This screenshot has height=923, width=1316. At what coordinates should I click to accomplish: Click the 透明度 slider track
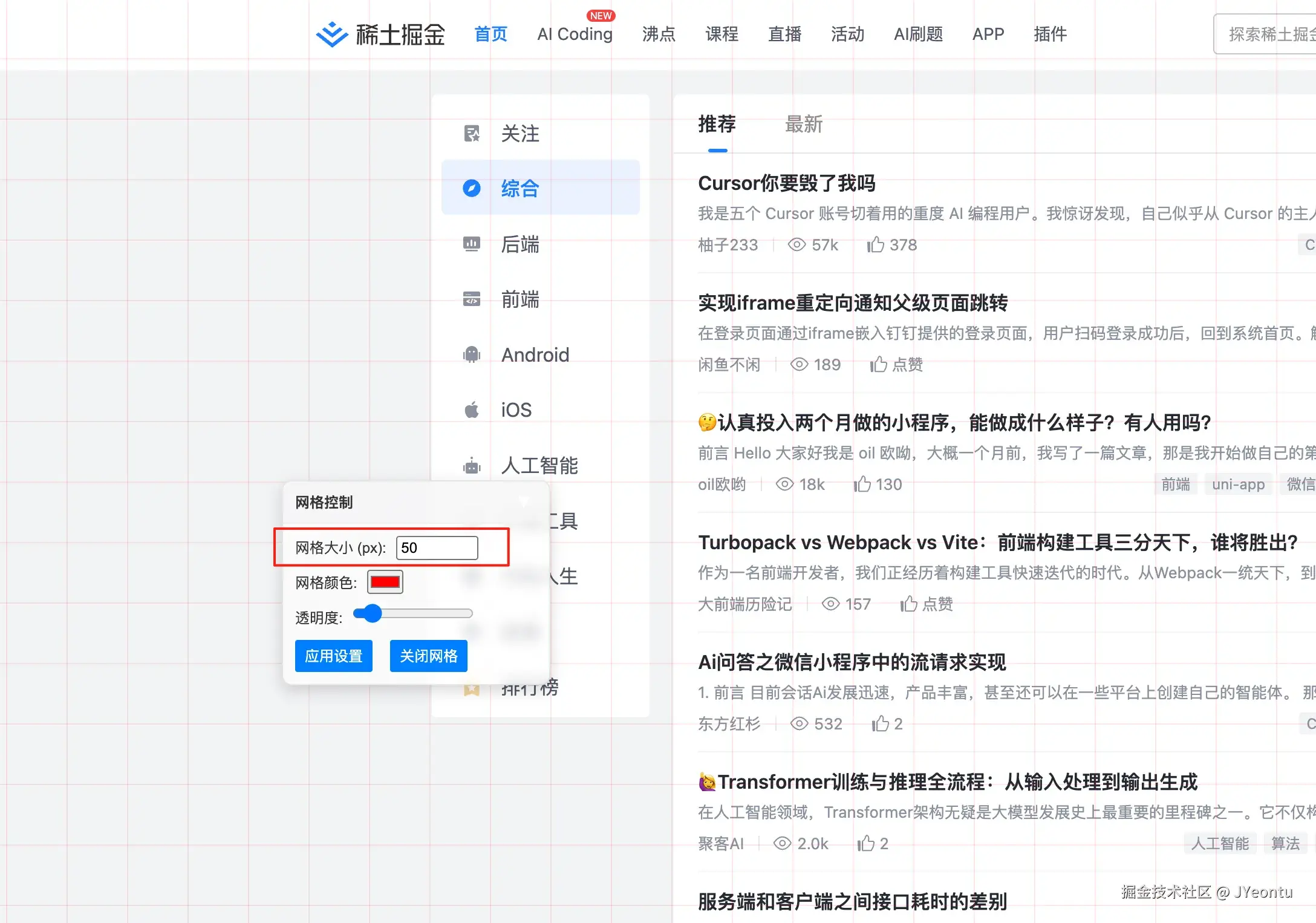pyautogui.click(x=423, y=613)
